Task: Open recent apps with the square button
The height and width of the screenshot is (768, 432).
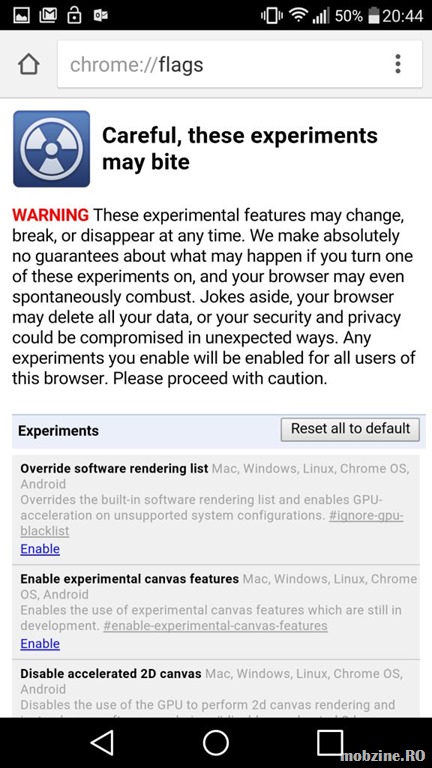Action: 330,743
